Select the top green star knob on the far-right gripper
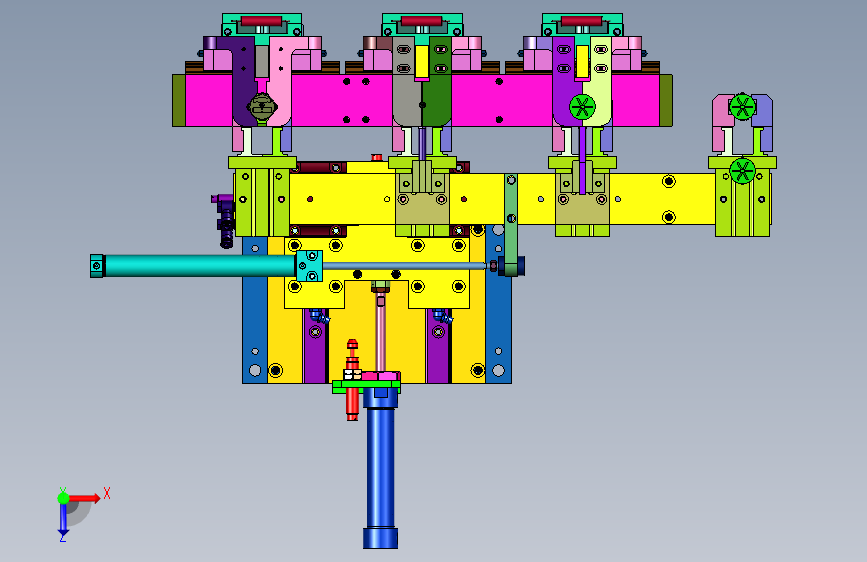 click(742, 107)
